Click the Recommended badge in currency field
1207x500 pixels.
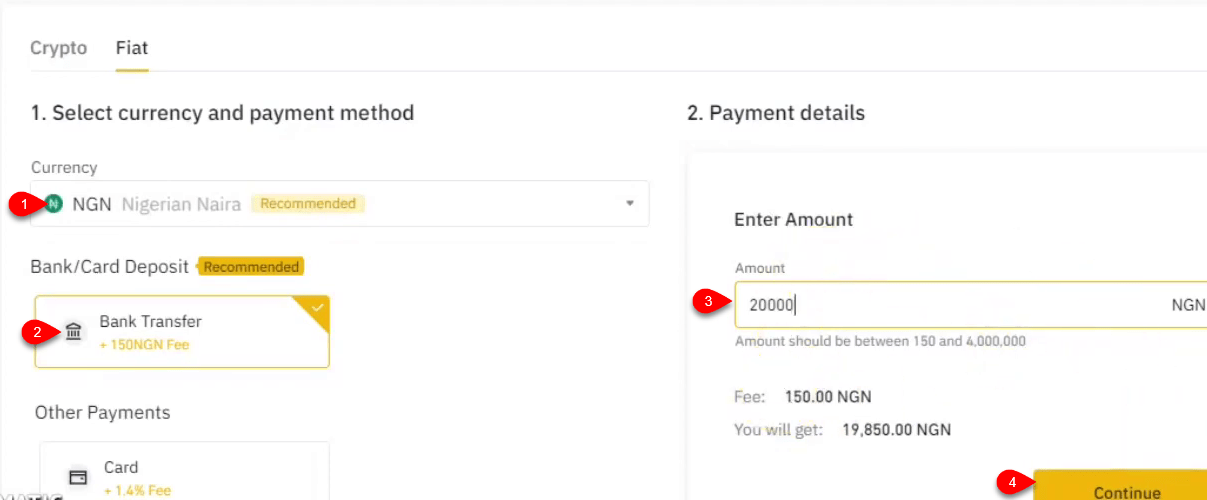click(308, 203)
